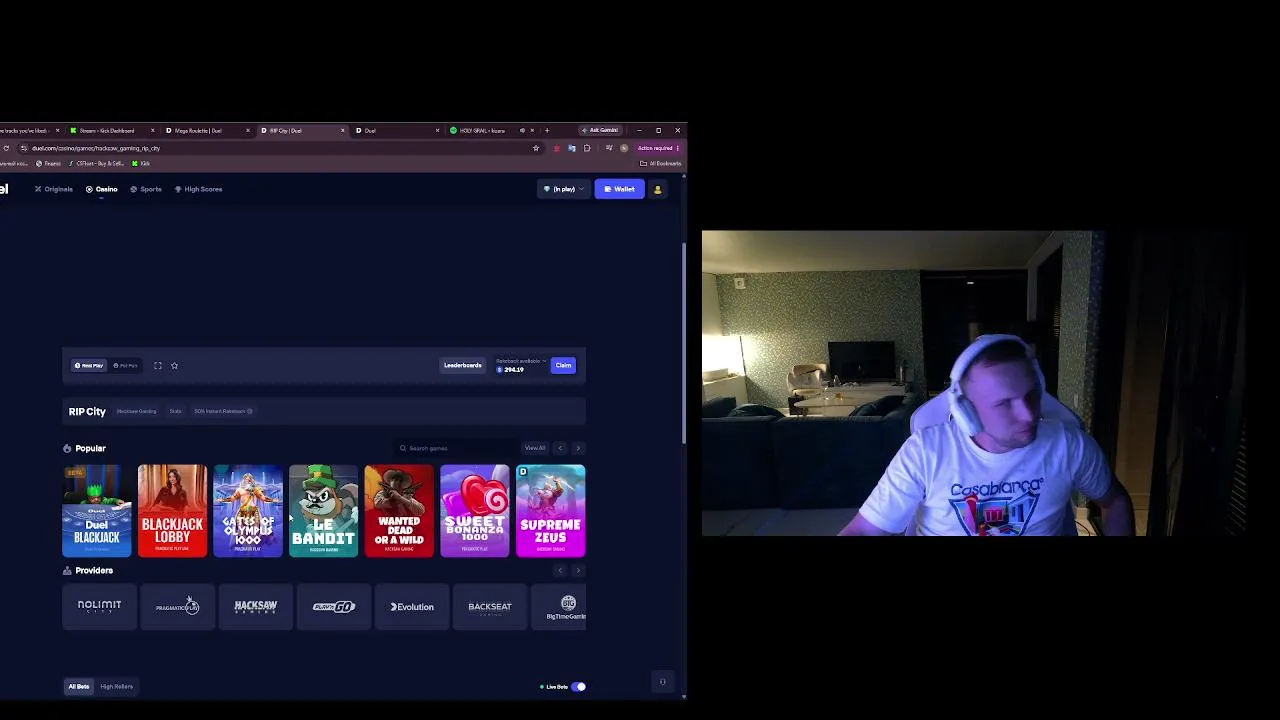Claim the available rakeback

pos(564,366)
